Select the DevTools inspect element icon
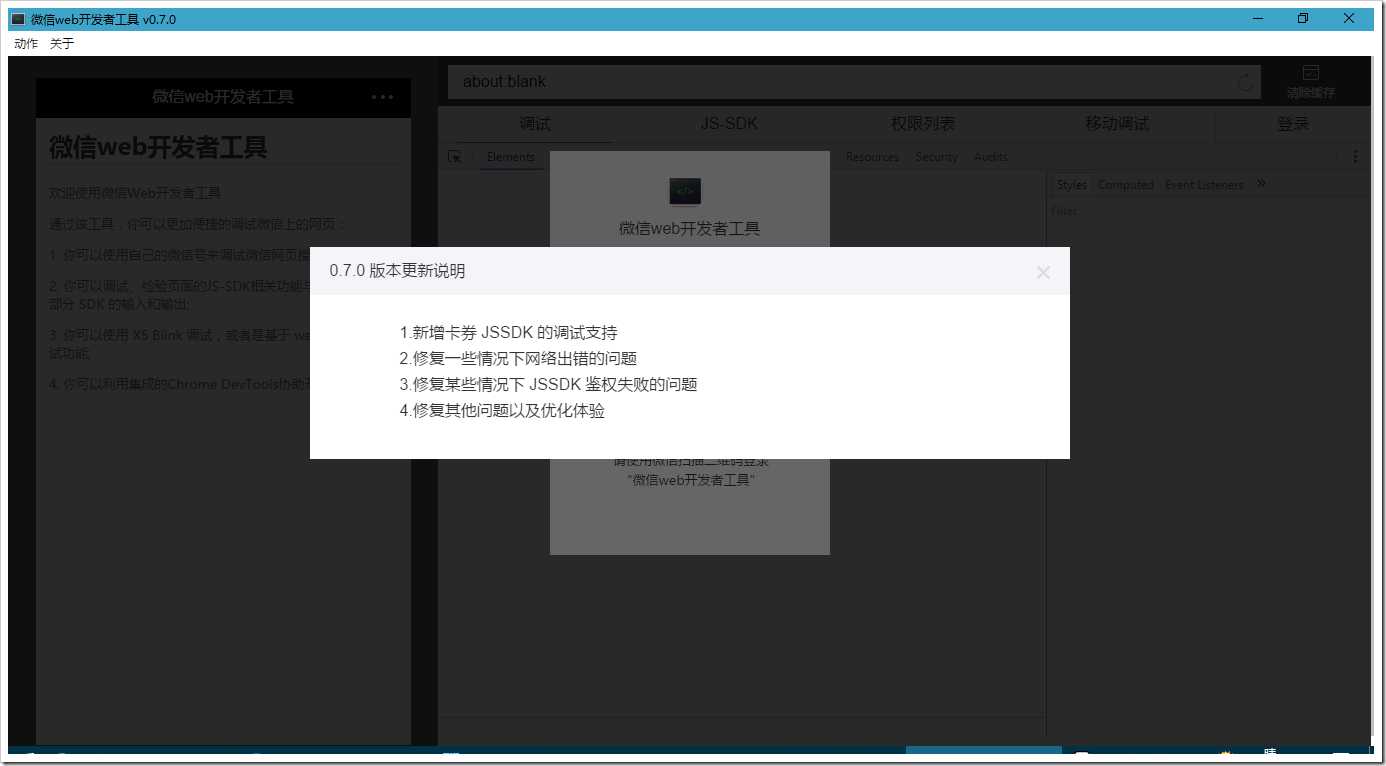The image size is (1386, 766). tap(455, 157)
